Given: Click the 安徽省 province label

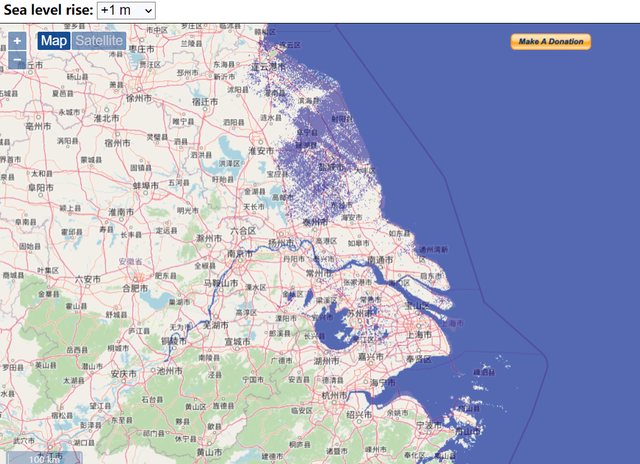Looking at the screenshot, I should pos(131,261).
